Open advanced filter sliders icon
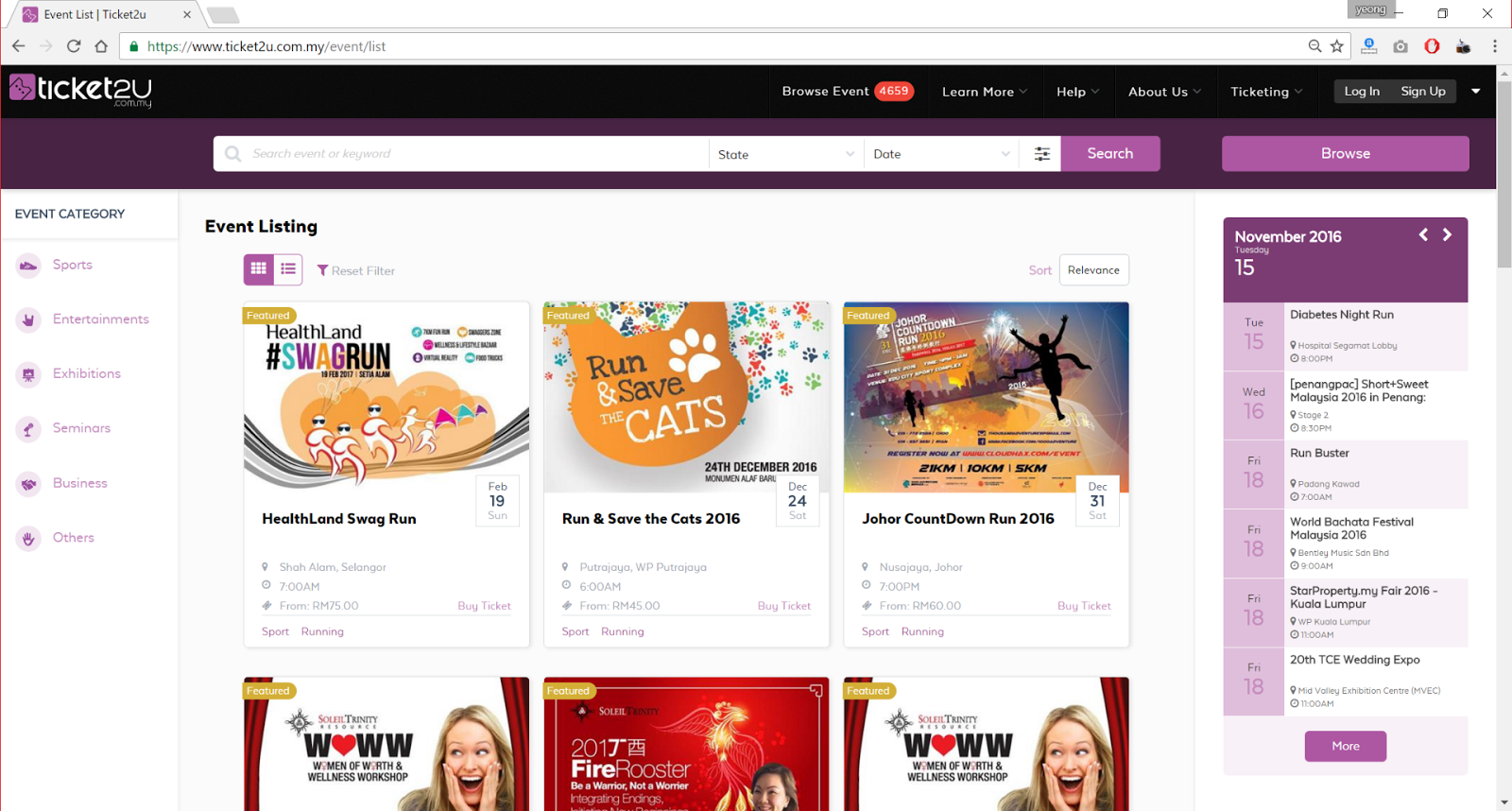Viewport: 1512px width, 811px height. [1041, 154]
